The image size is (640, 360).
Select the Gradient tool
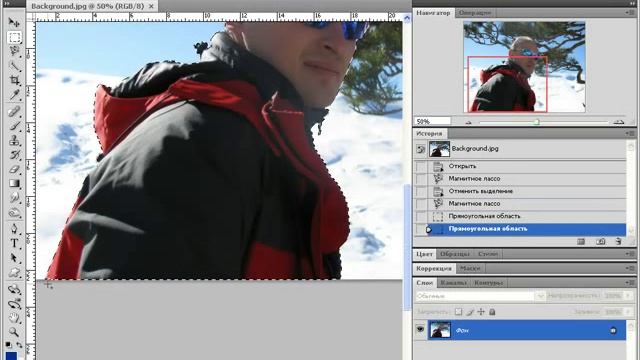click(14, 183)
